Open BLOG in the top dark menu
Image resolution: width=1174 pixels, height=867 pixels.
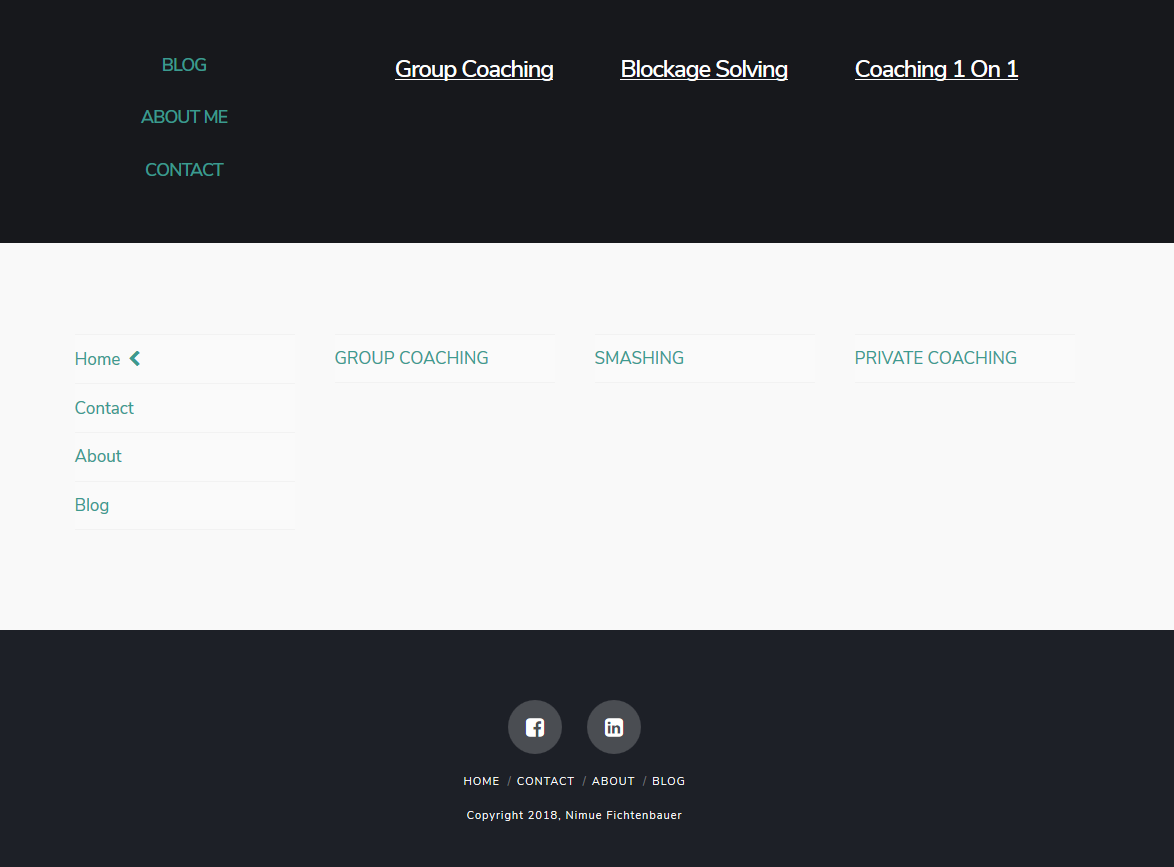[184, 65]
